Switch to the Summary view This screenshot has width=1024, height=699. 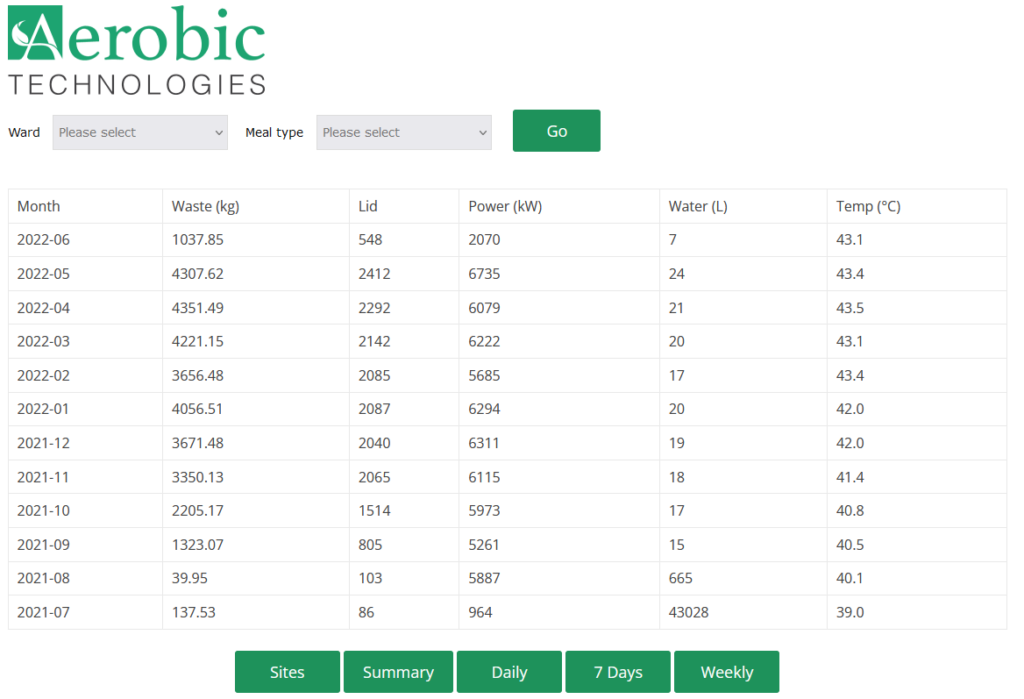[x=398, y=672]
